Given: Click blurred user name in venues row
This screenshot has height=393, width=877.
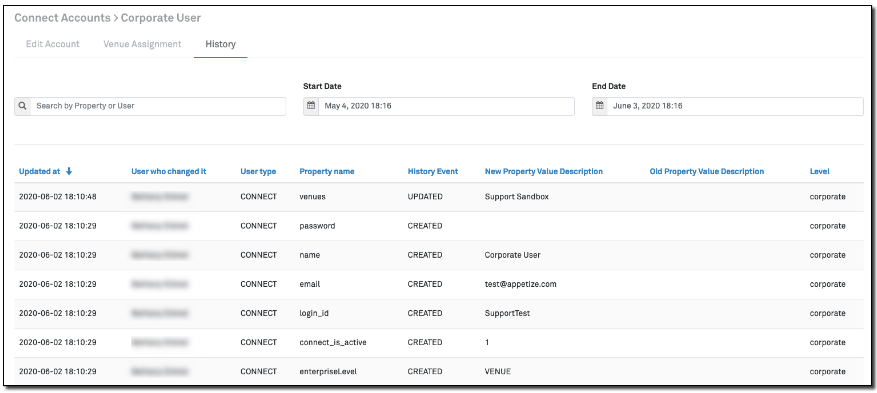Looking at the screenshot, I should [x=160, y=197].
